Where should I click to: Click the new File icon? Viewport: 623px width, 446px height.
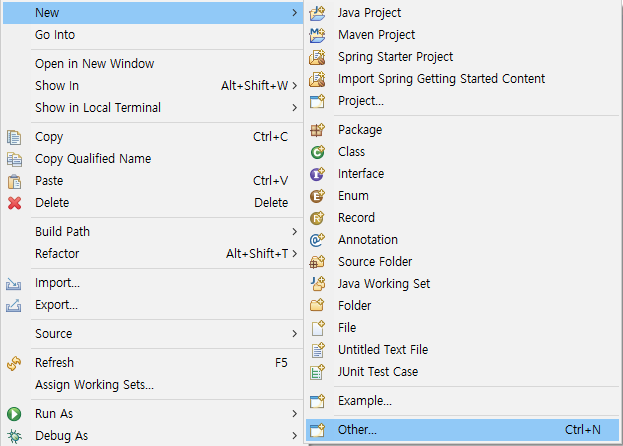click(x=317, y=328)
